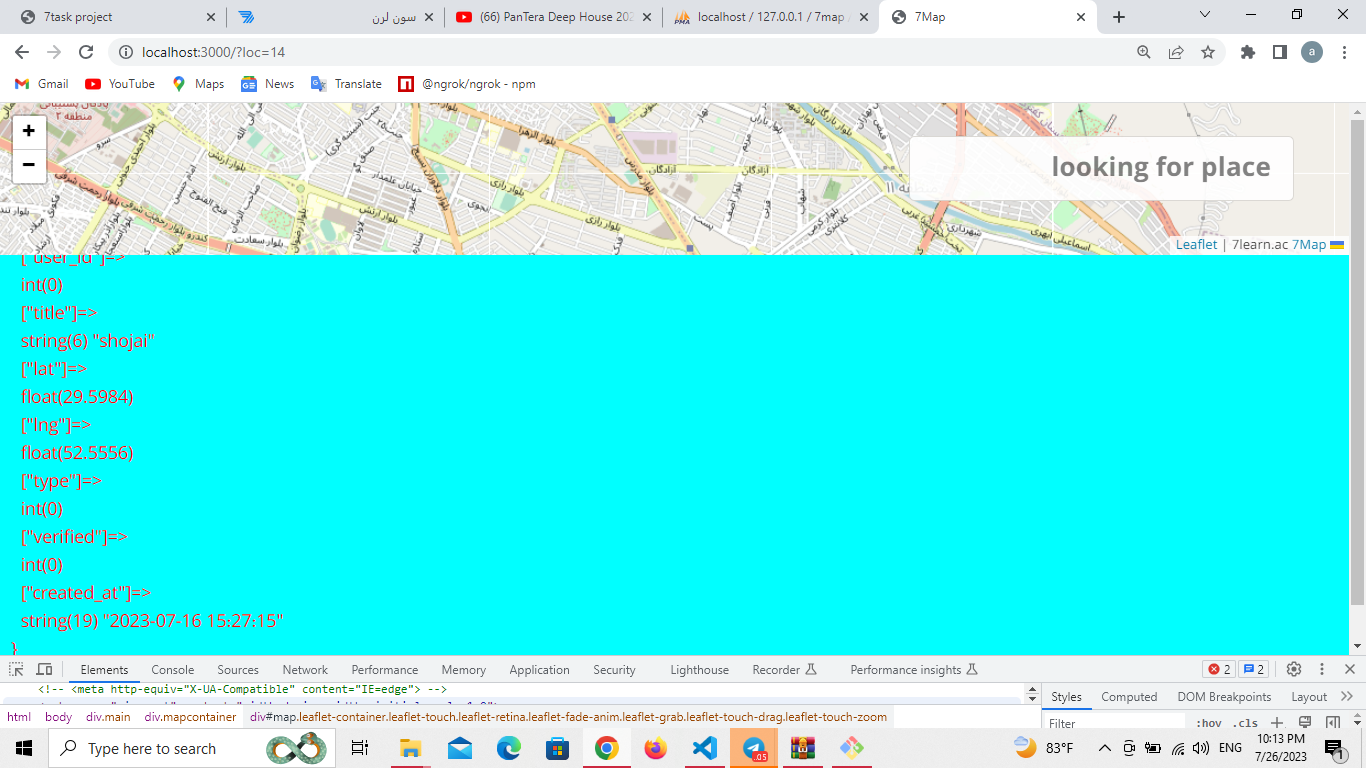Open Gmail bookmark
The image size is (1366, 768).
tap(42, 84)
